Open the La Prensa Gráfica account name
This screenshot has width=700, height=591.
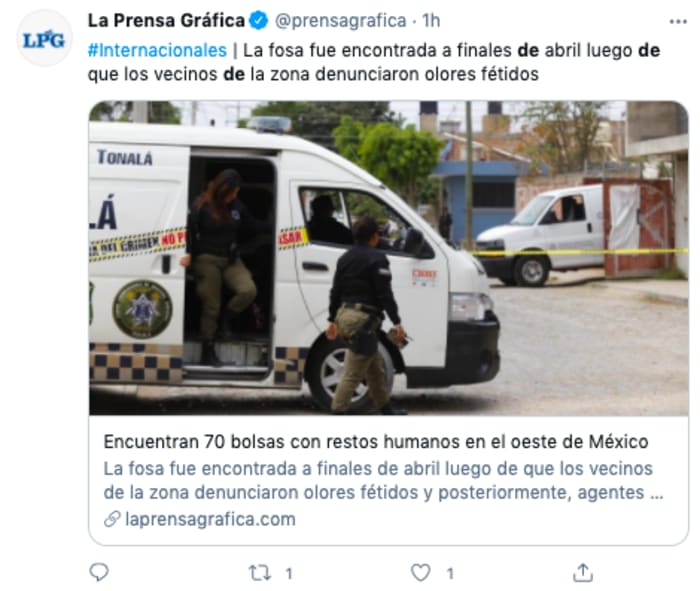(x=166, y=21)
